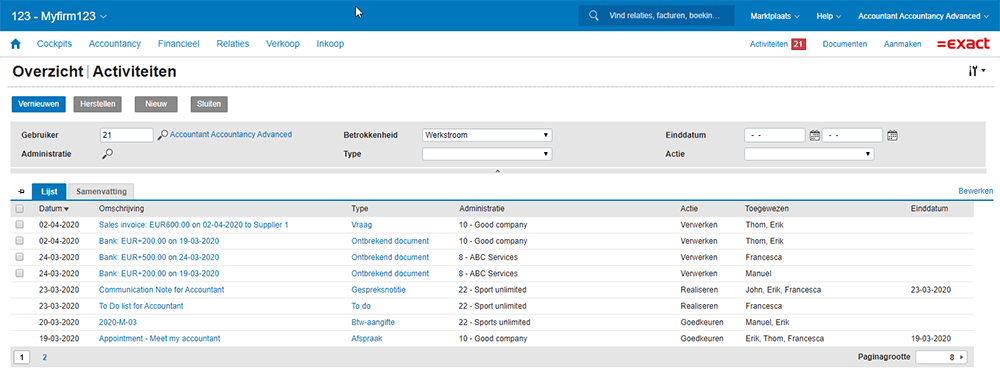Open the Actie filter dropdown
1000x377 pixels.
[809, 154]
